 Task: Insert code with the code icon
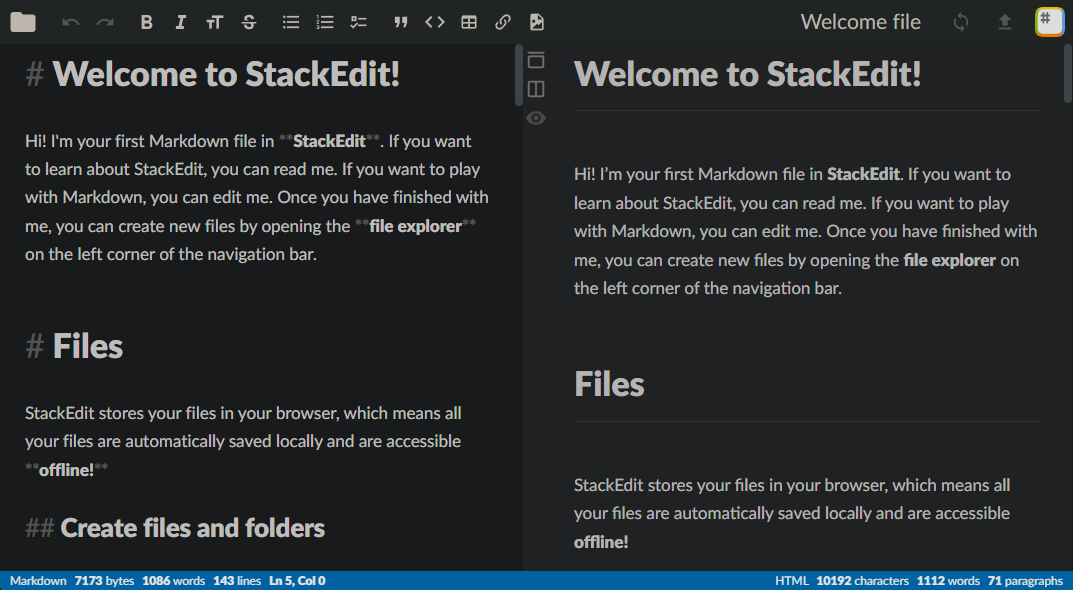click(435, 22)
